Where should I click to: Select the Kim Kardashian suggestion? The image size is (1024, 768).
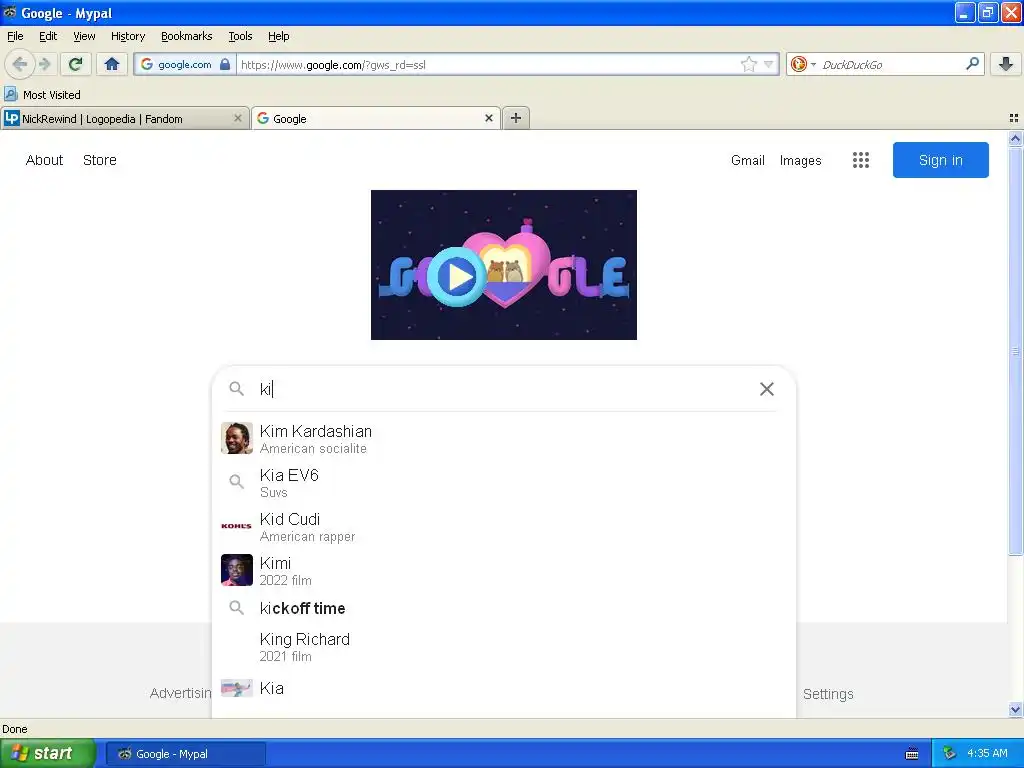pos(503,438)
